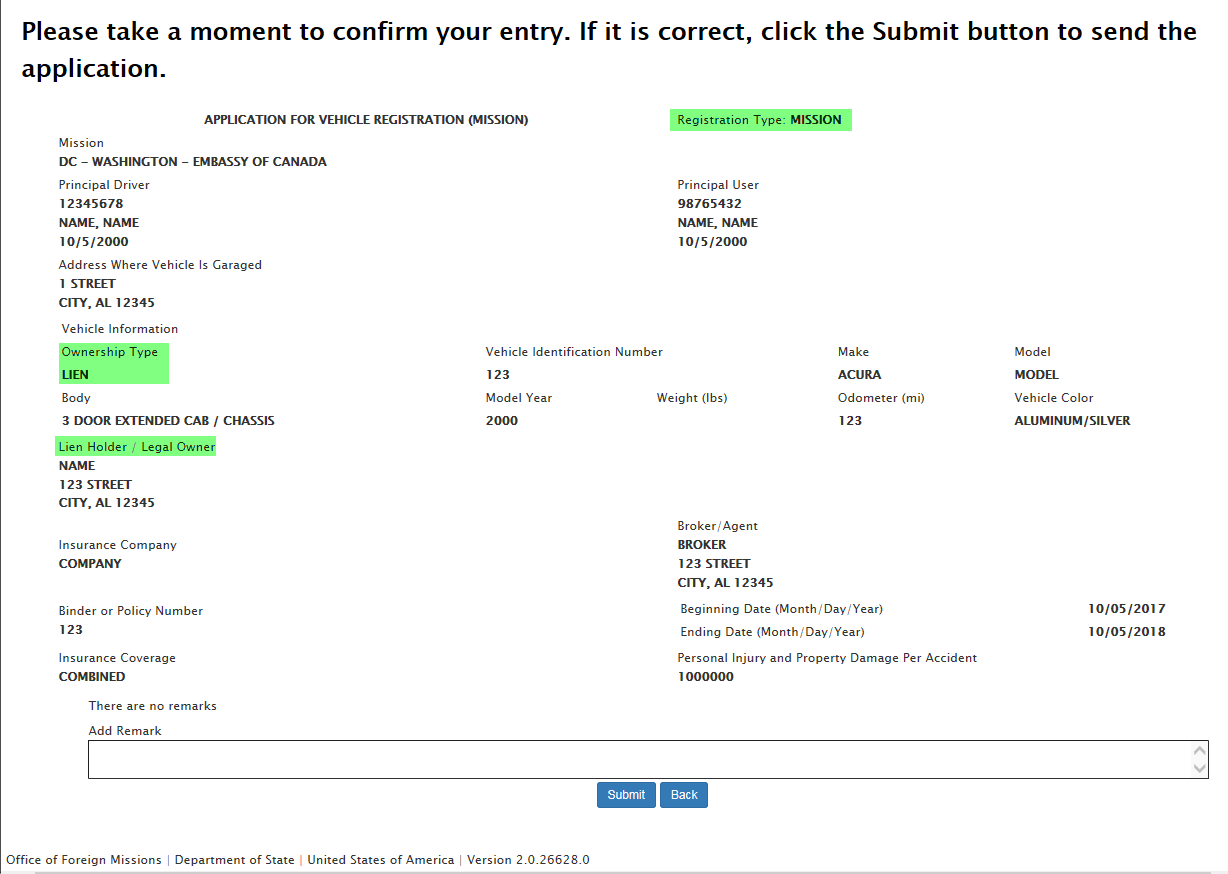Click the remark box scroll up arrow

1200,750
